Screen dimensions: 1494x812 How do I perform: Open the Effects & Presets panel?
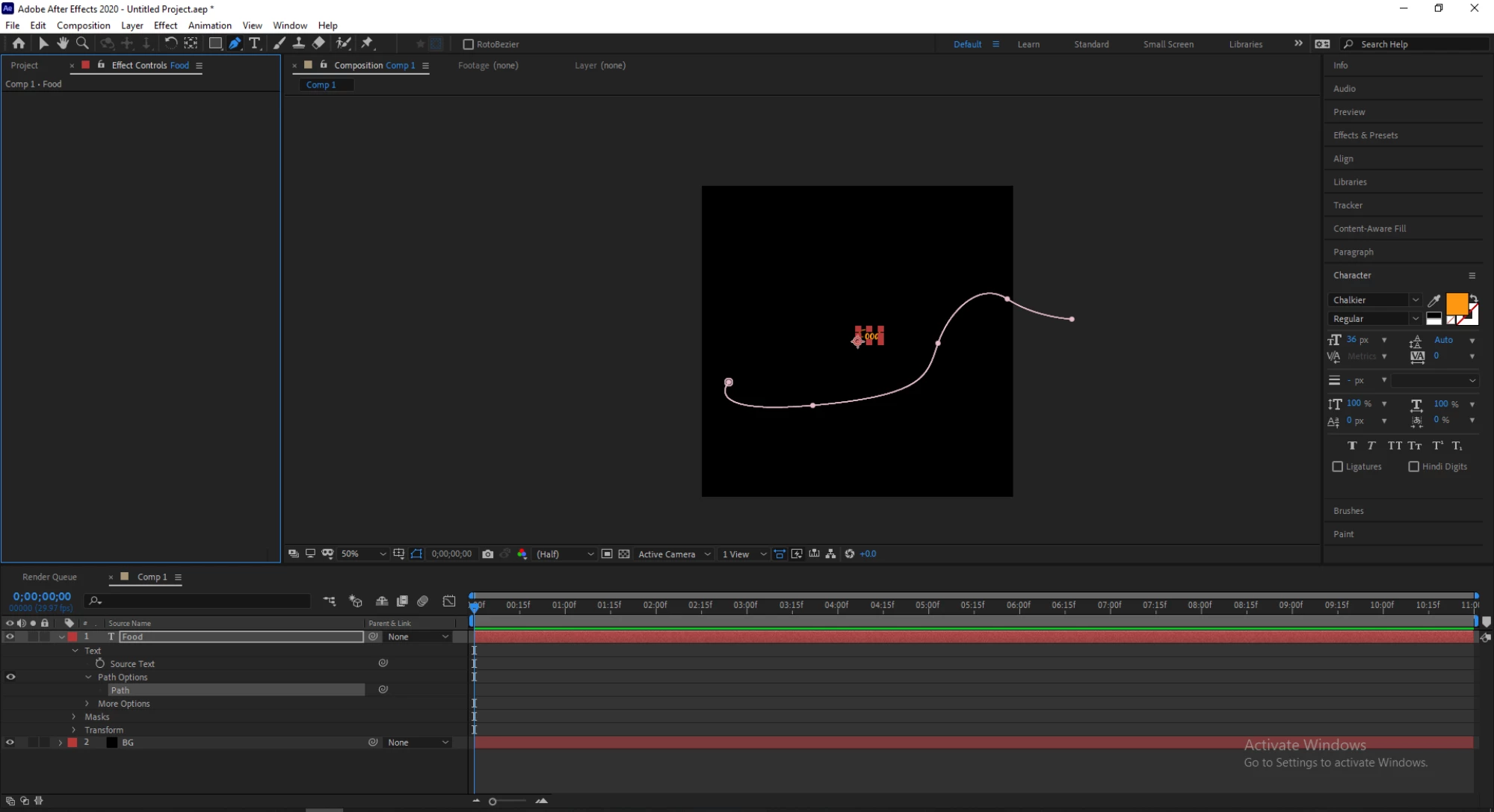(1365, 135)
